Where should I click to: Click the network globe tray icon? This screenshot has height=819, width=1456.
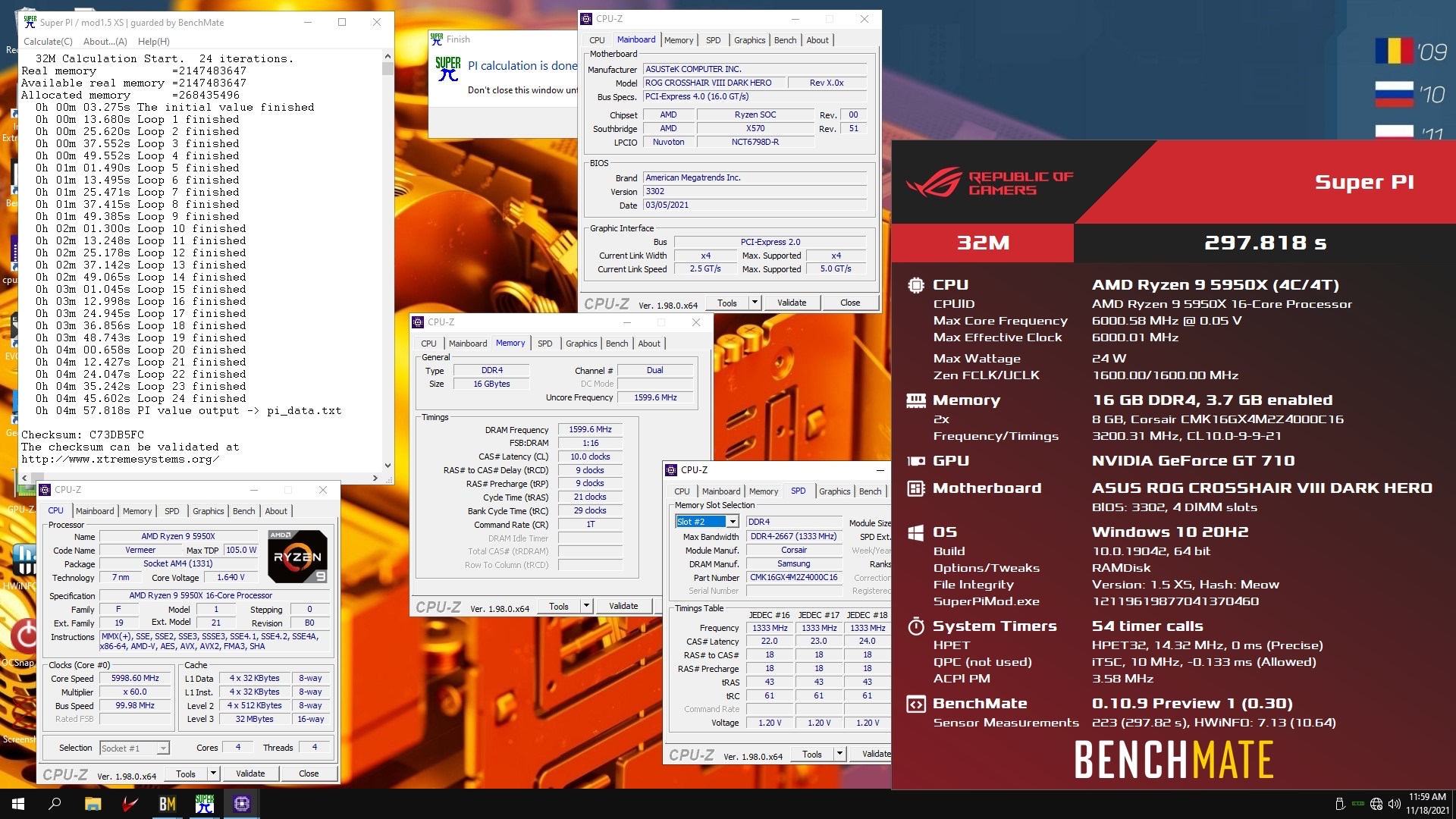1376,804
